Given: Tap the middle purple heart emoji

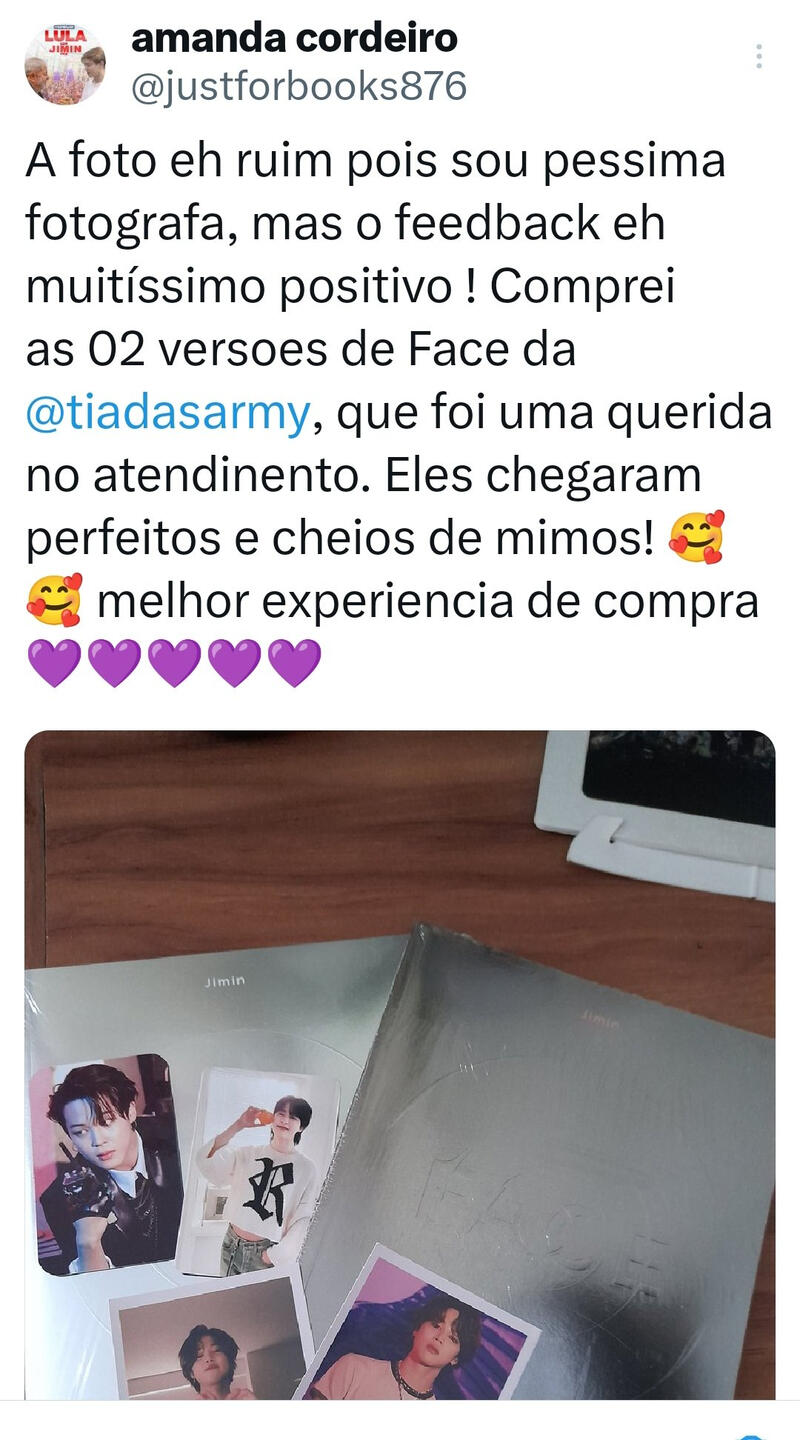Looking at the screenshot, I should coord(174,663).
